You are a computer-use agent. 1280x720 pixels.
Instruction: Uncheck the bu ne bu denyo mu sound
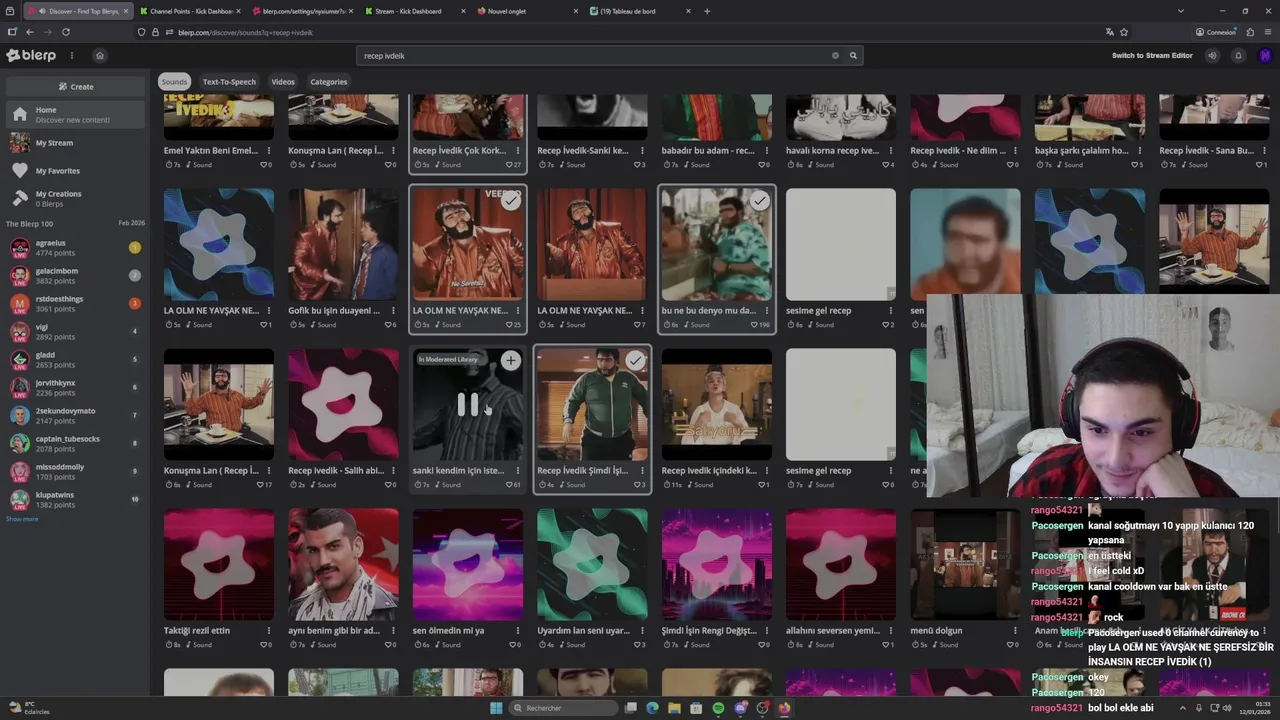(759, 201)
